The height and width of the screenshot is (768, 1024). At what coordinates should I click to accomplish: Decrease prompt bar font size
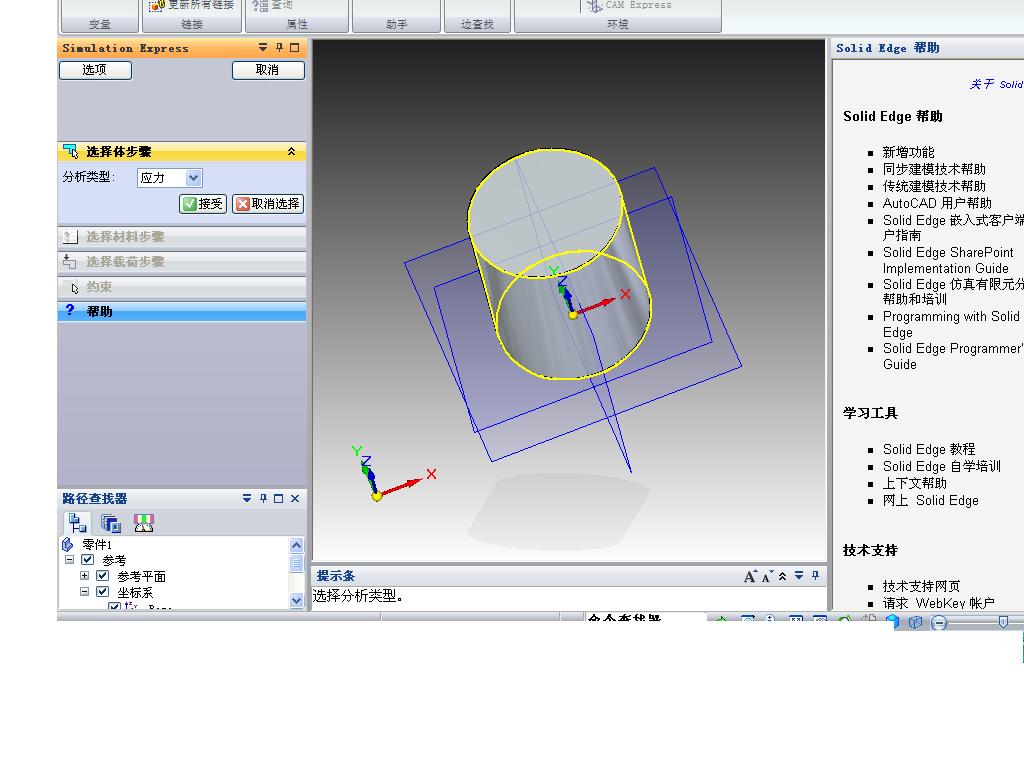(767, 576)
